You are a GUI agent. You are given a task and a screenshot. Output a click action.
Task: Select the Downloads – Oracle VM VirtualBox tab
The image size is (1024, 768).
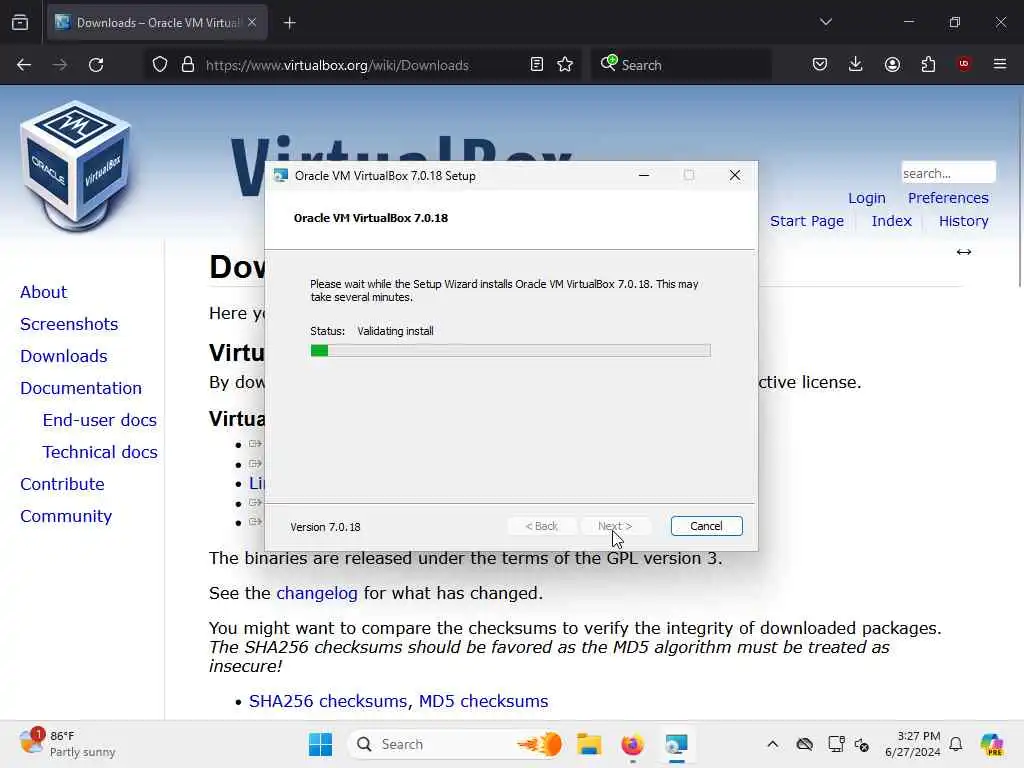157,23
